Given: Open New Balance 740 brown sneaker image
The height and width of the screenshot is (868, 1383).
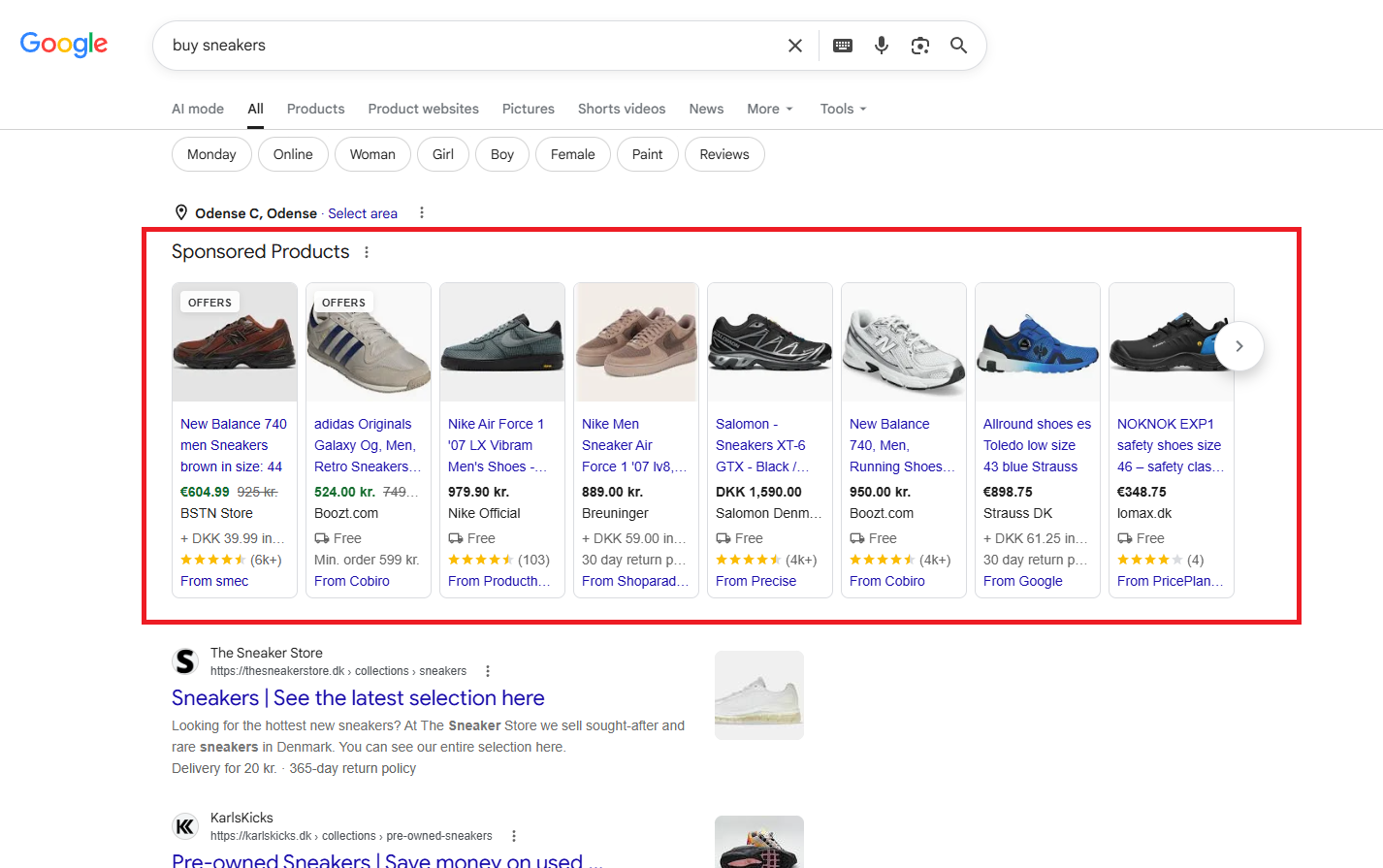Looking at the screenshot, I should 235,342.
